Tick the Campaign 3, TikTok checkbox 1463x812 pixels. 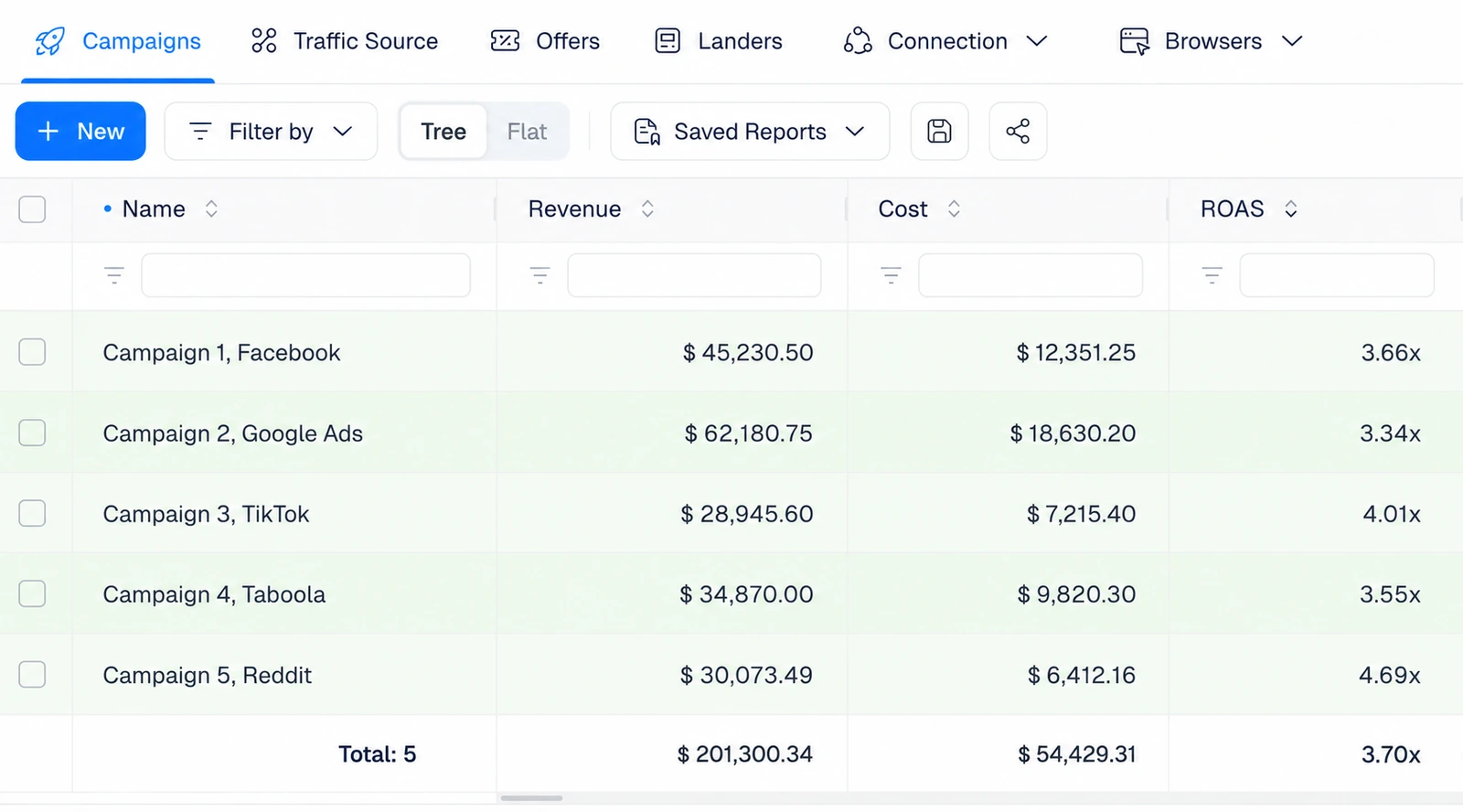pyautogui.click(x=32, y=513)
